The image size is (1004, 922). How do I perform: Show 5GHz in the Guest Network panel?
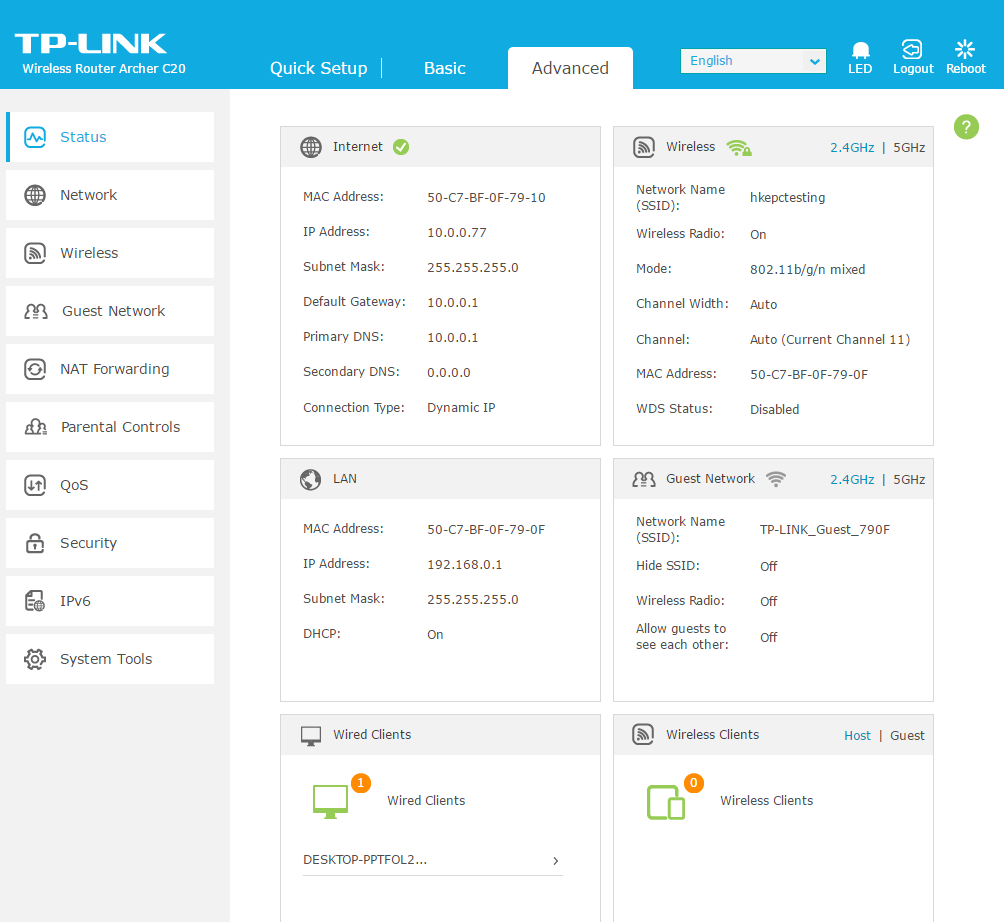(909, 480)
